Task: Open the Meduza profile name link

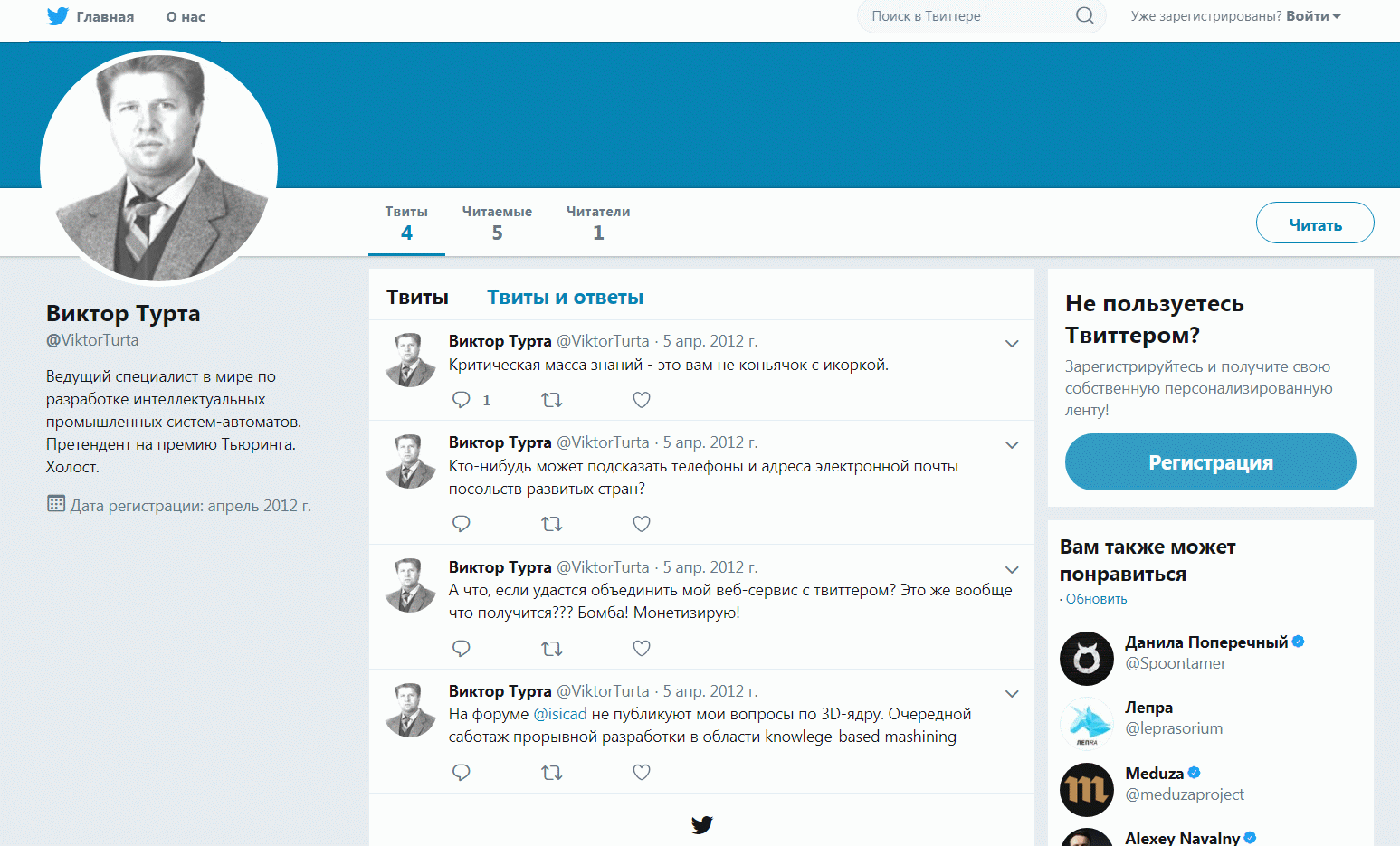Action: (x=1154, y=774)
